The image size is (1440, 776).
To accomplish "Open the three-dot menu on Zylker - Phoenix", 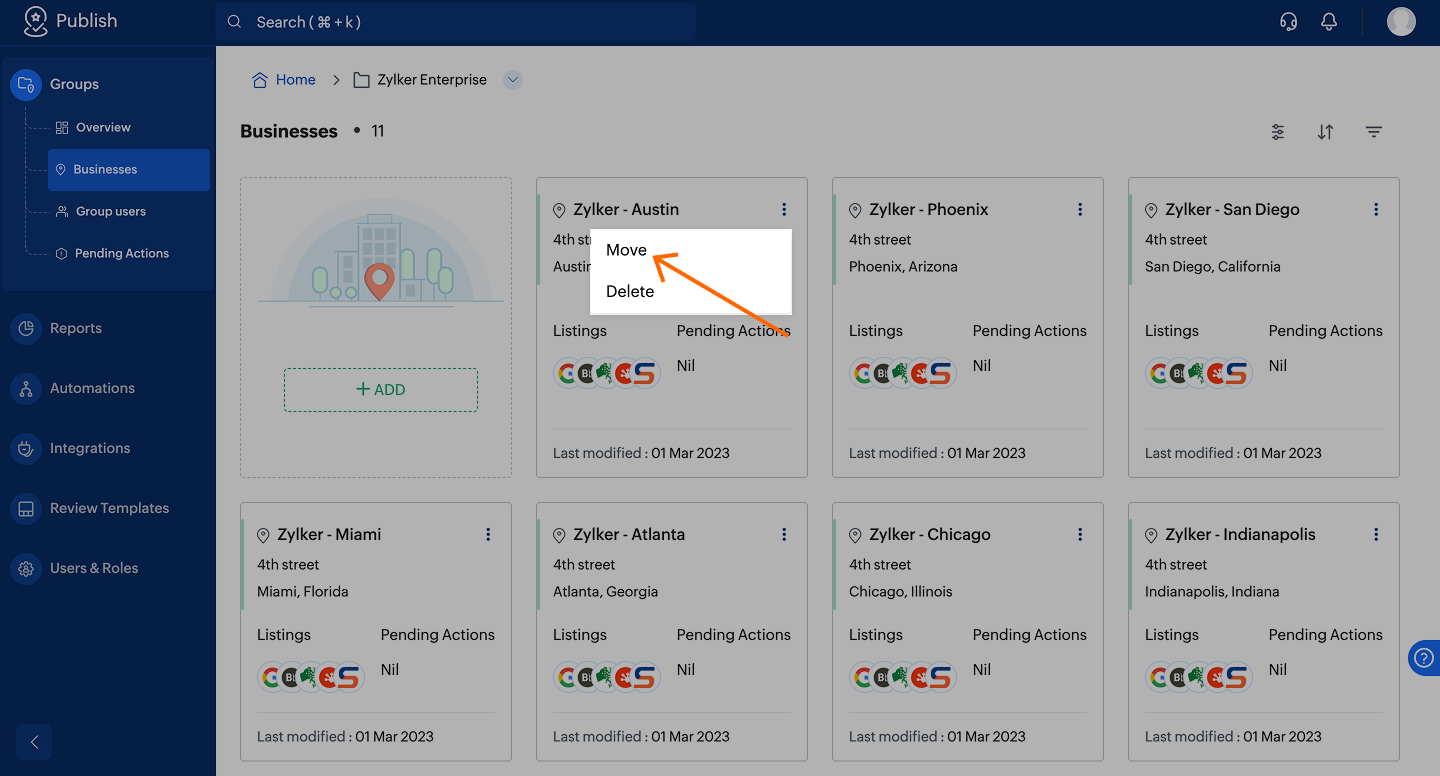I will coord(1080,209).
